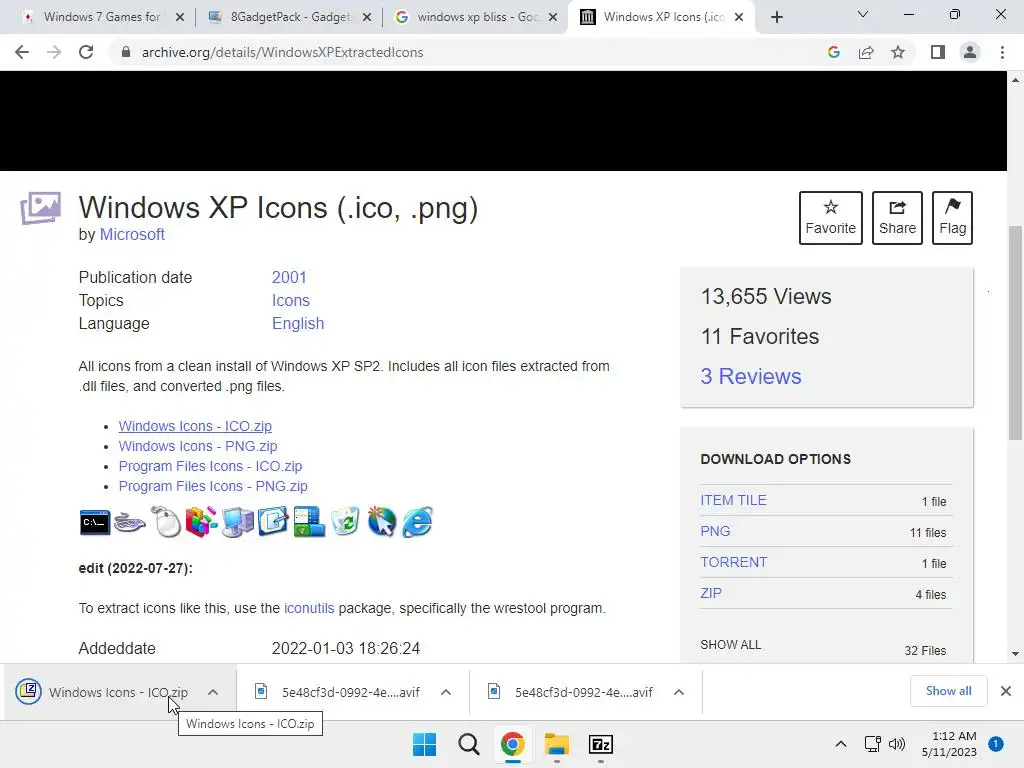1024x768 pixels.
Task: Close the 8GadgetPack tab
Action: [x=367, y=18]
